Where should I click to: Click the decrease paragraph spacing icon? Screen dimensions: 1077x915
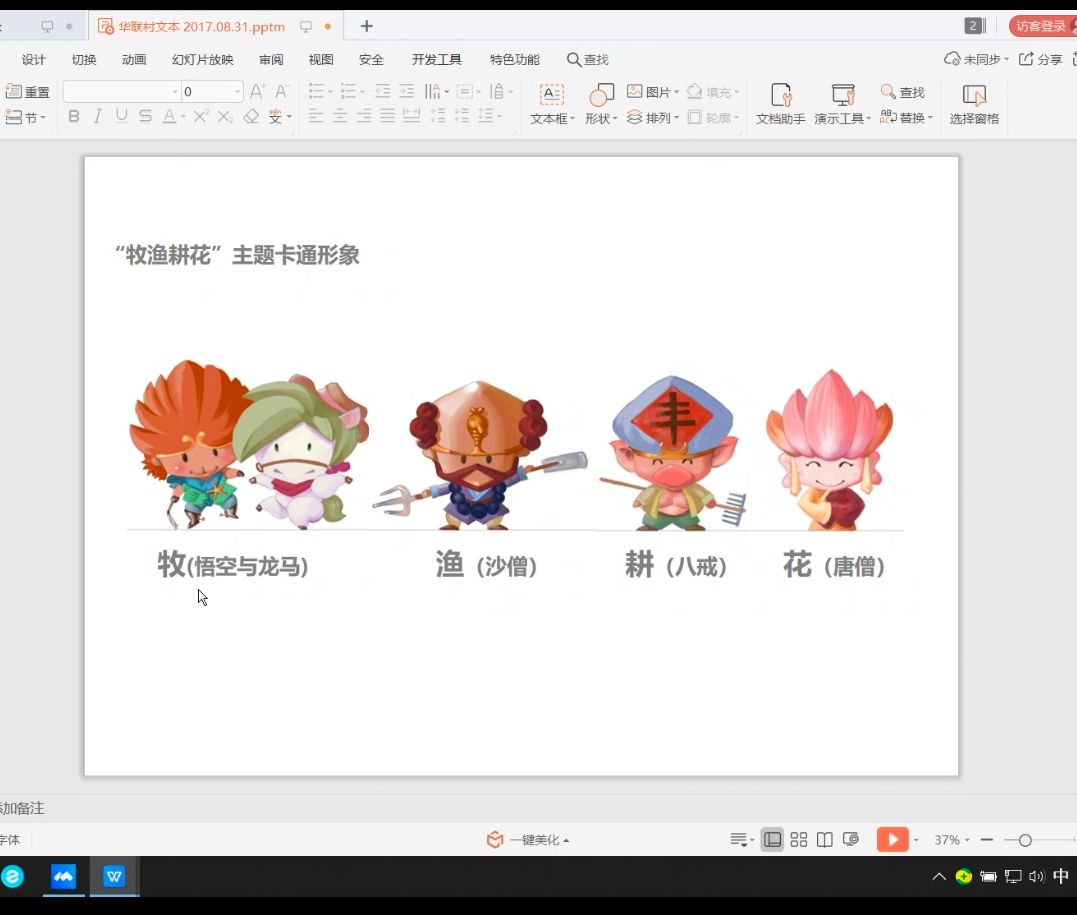[x=462, y=117]
